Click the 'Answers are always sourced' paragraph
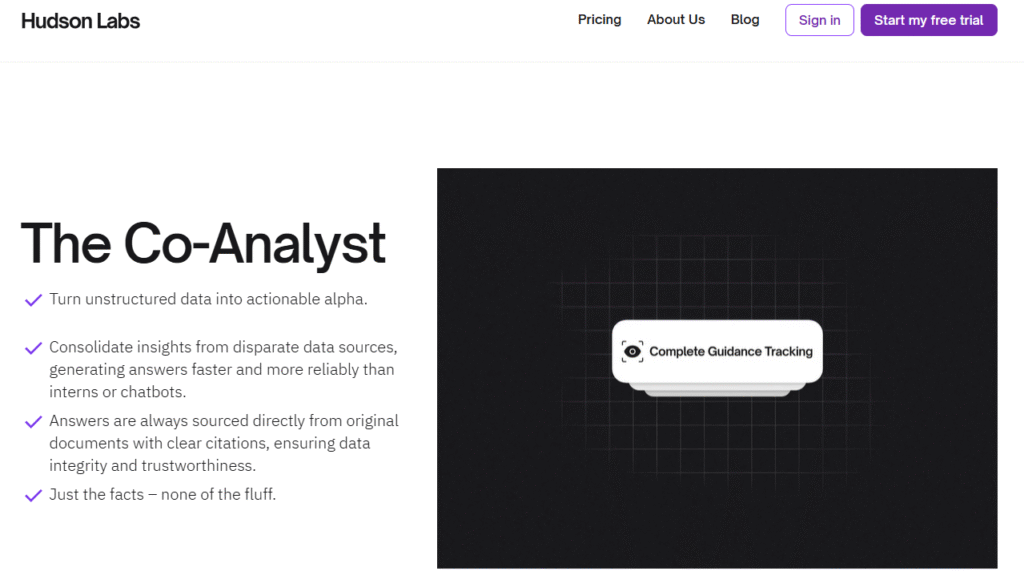 tap(224, 443)
